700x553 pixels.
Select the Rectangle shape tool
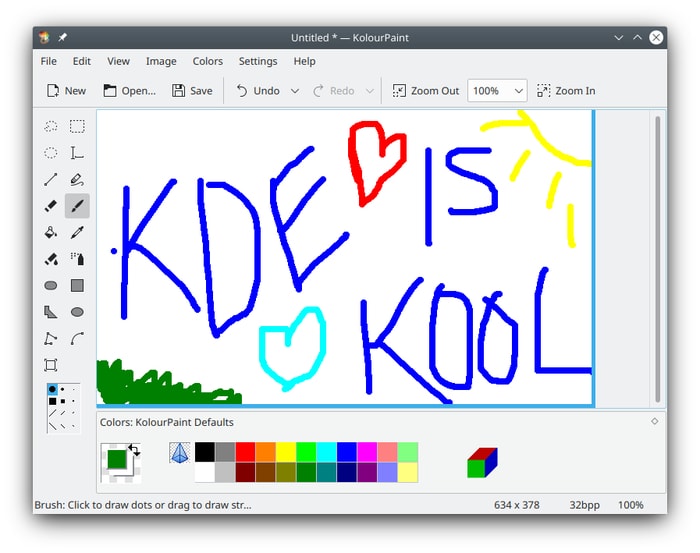coord(77,286)
